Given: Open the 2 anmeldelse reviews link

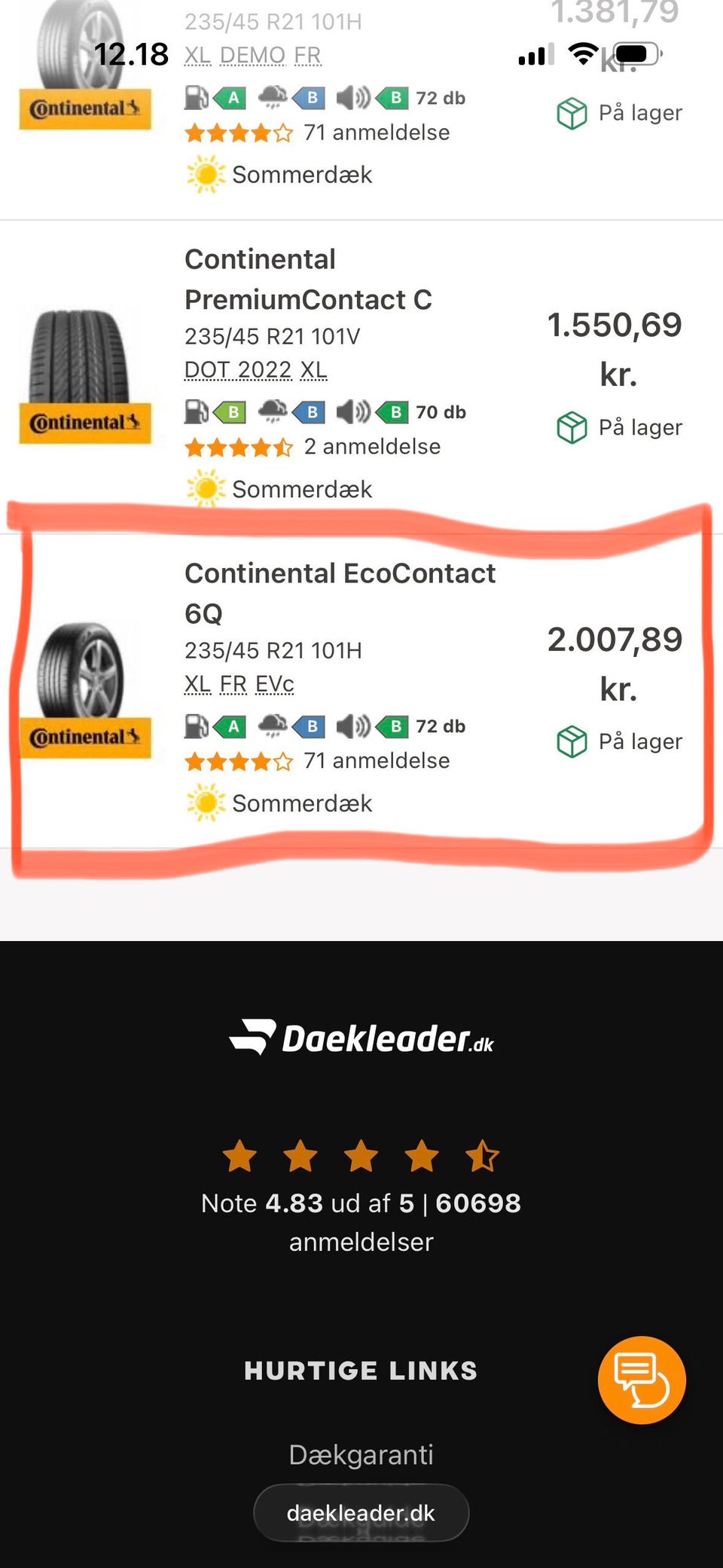Looking at the screenshot, I should [x=372, y=447].
